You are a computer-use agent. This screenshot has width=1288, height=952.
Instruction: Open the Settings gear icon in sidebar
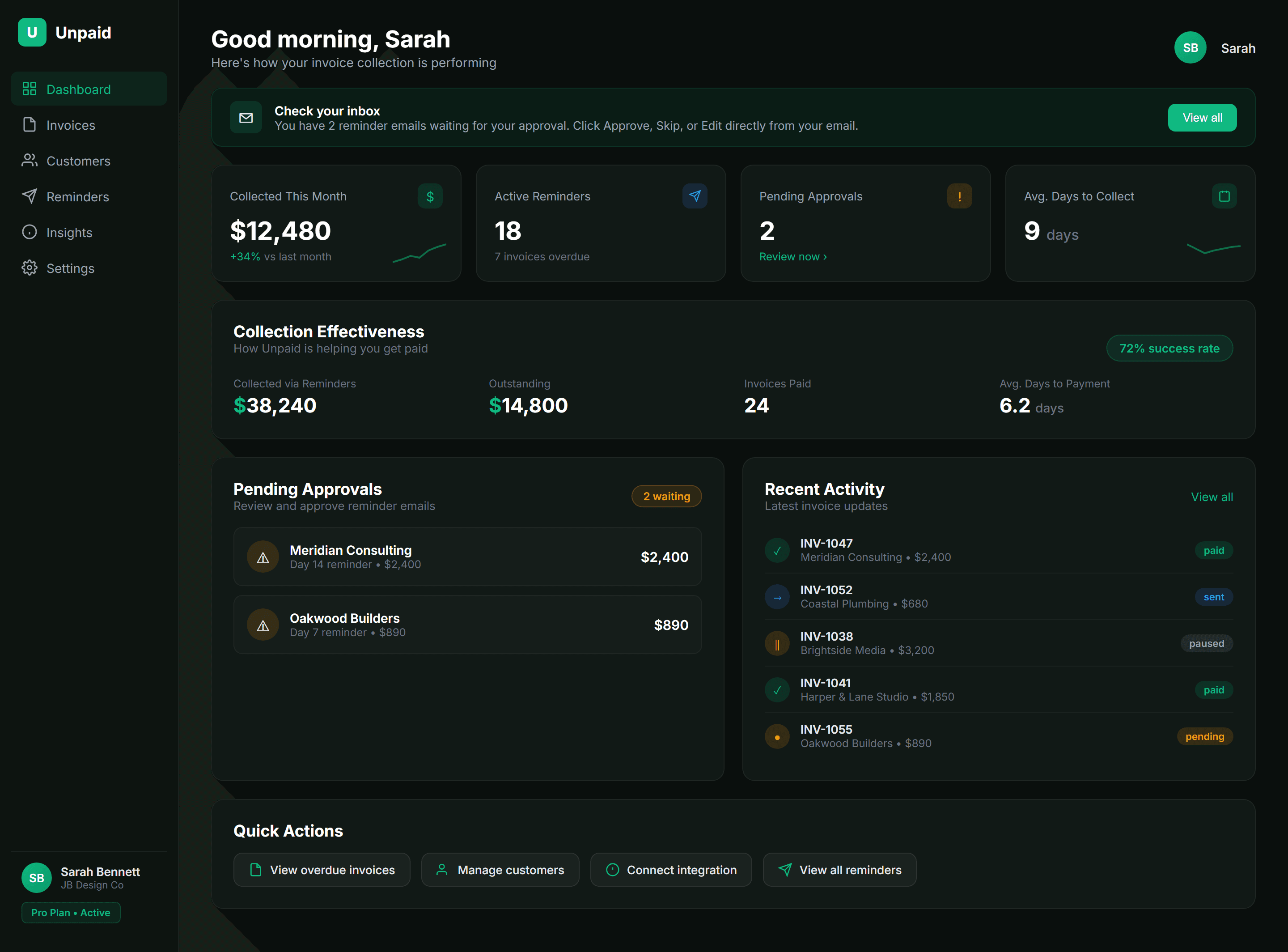coord(30,268)
